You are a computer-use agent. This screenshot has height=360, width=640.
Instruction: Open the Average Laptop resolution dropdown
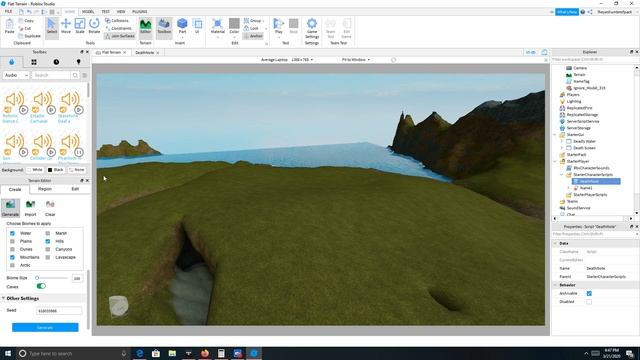tap(287, 60)
